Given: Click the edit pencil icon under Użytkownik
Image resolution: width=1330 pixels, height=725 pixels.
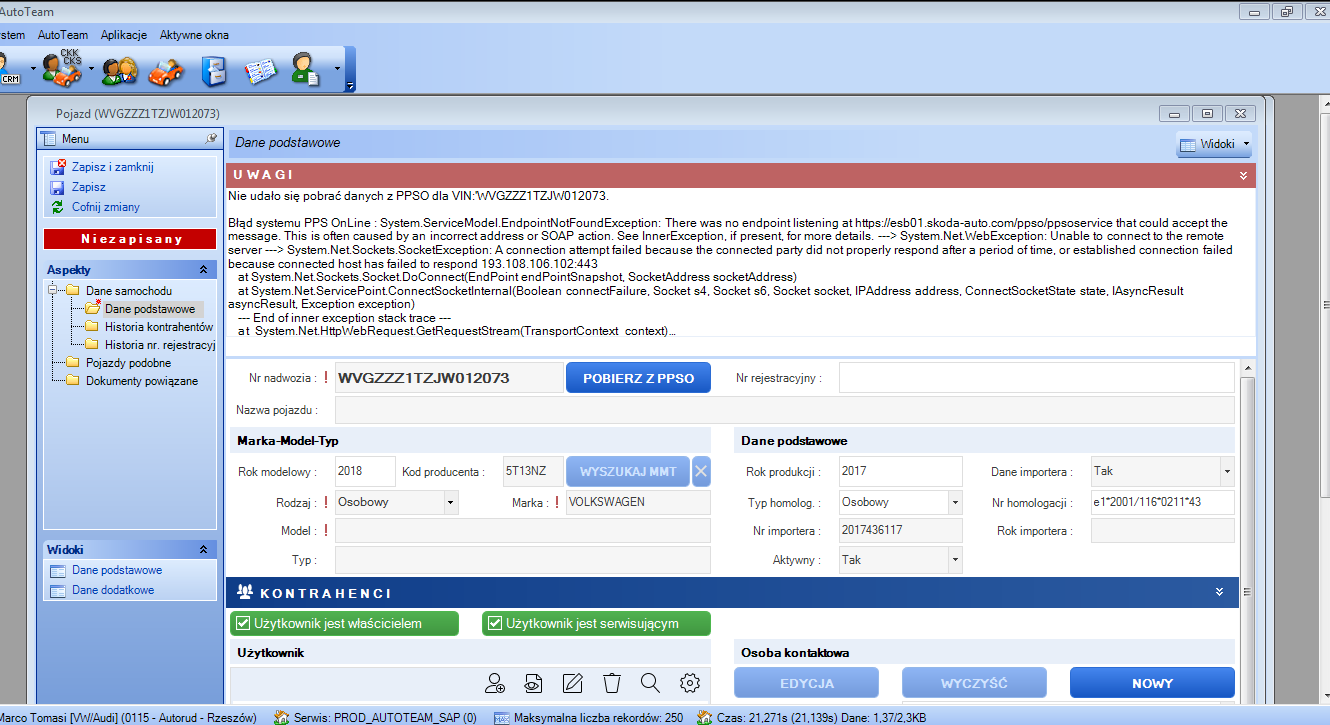Looking at the screenshot, I should click(x=572, y=683).
